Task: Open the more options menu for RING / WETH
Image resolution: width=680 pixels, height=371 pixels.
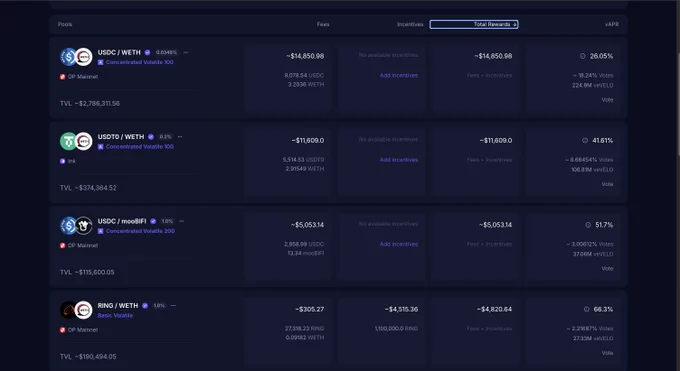Action: coord(173,305)
